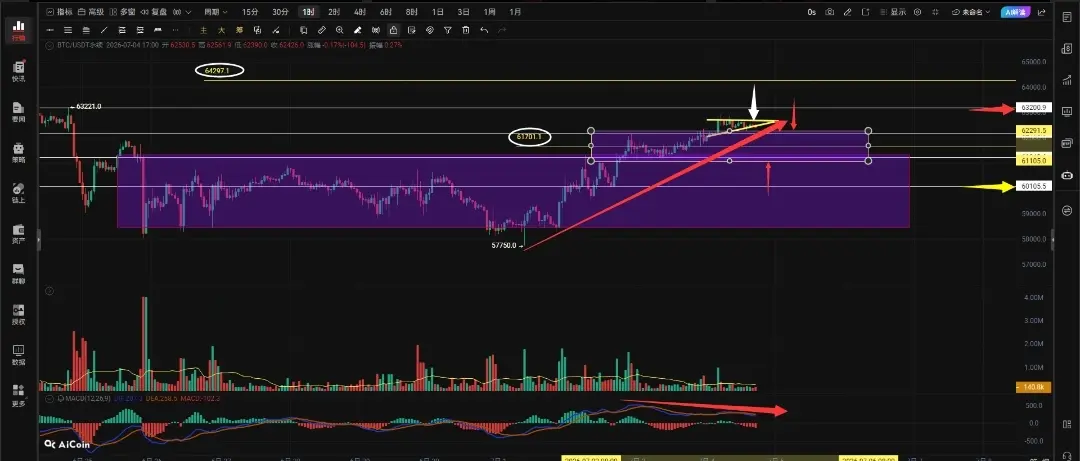1080x461 pixels.
Task: Open the 未命名 layout dropdown
Action: point(970,12)
